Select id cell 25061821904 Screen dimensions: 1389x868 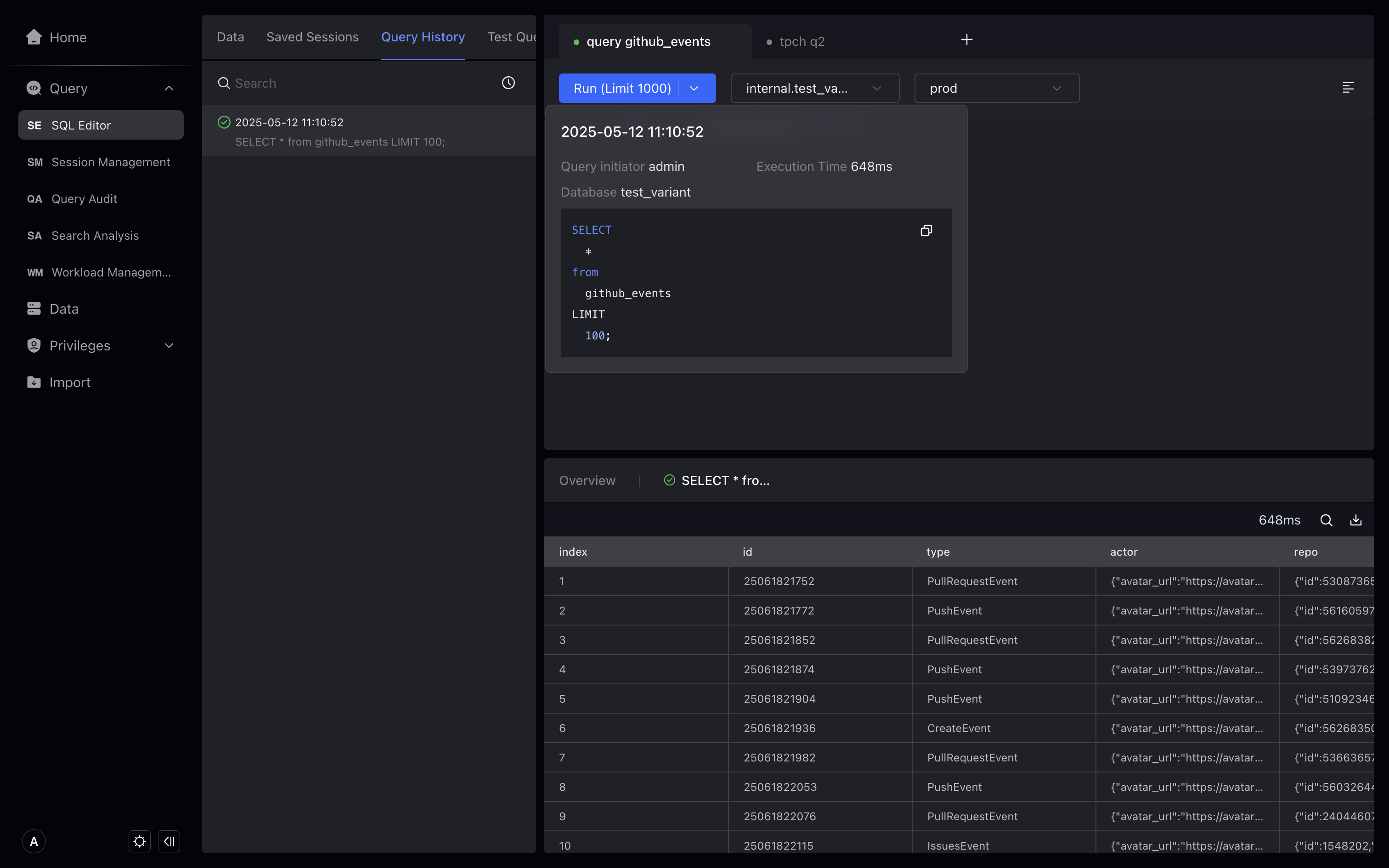(819, 699)
